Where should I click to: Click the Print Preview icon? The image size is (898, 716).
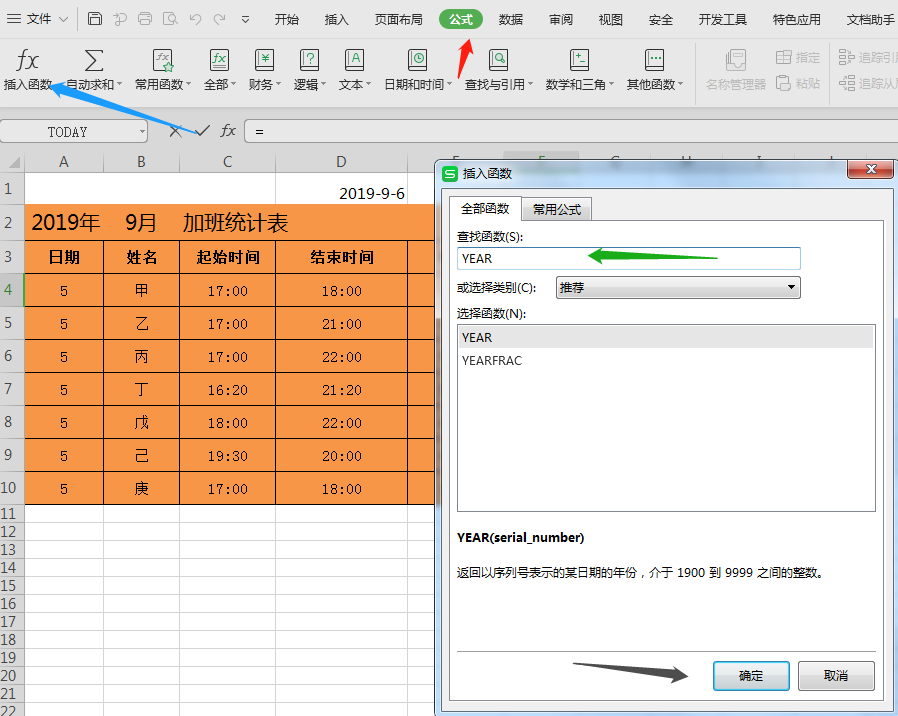click(170, 19)
